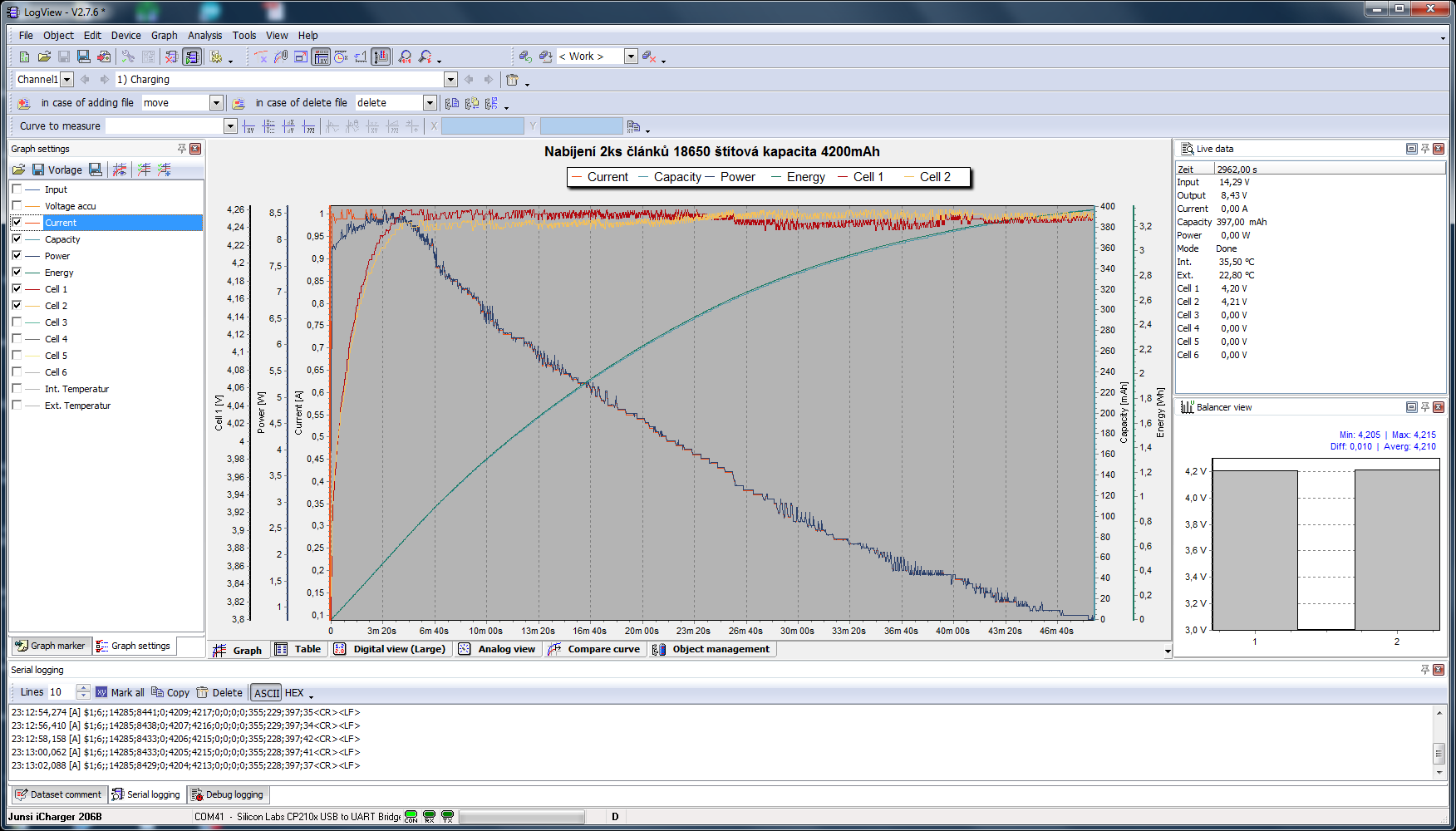The width and height of the screenshot is (1456, 831).
Task: Open the Channel1 dropdown
Action: pos(67,80)
